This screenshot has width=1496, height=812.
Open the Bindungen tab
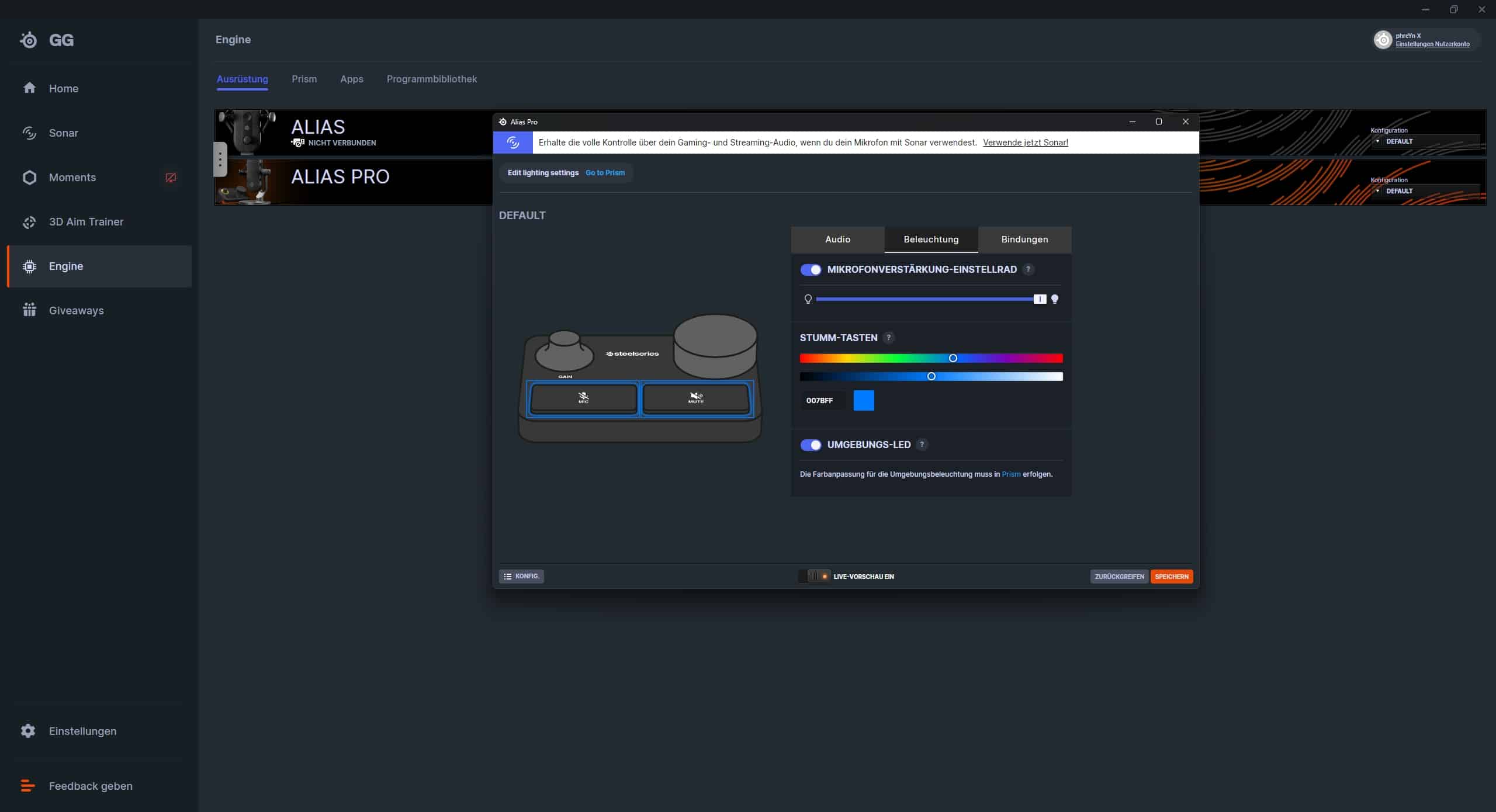click(x=1024, y=240)
